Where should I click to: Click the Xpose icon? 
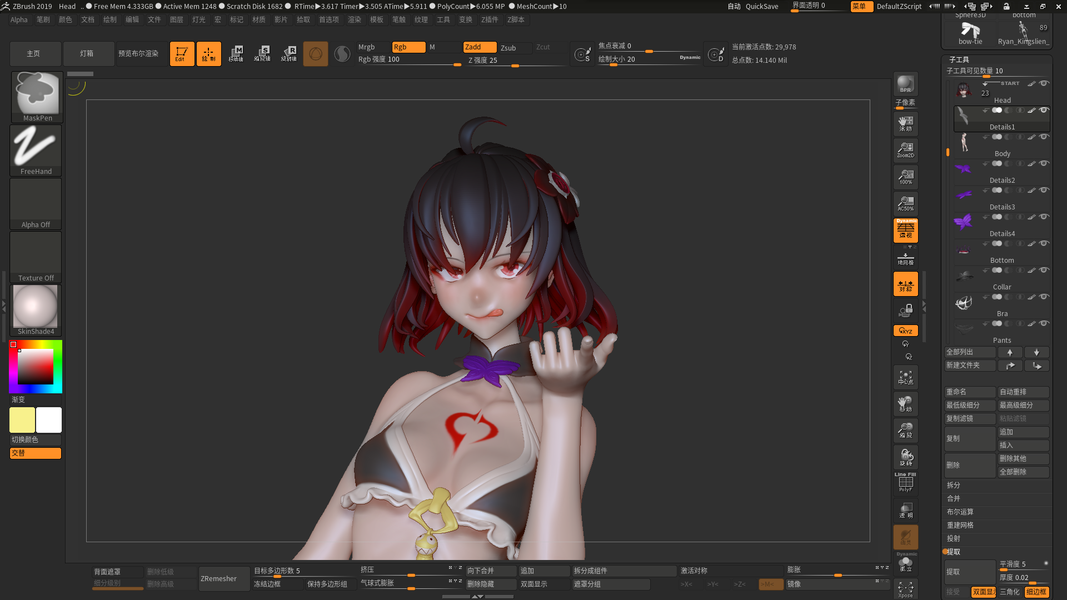click(x=906, y=589)
